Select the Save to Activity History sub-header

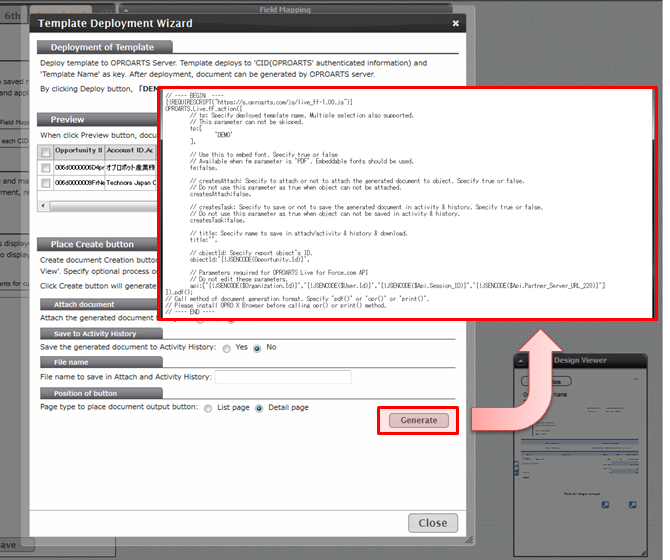101,334
